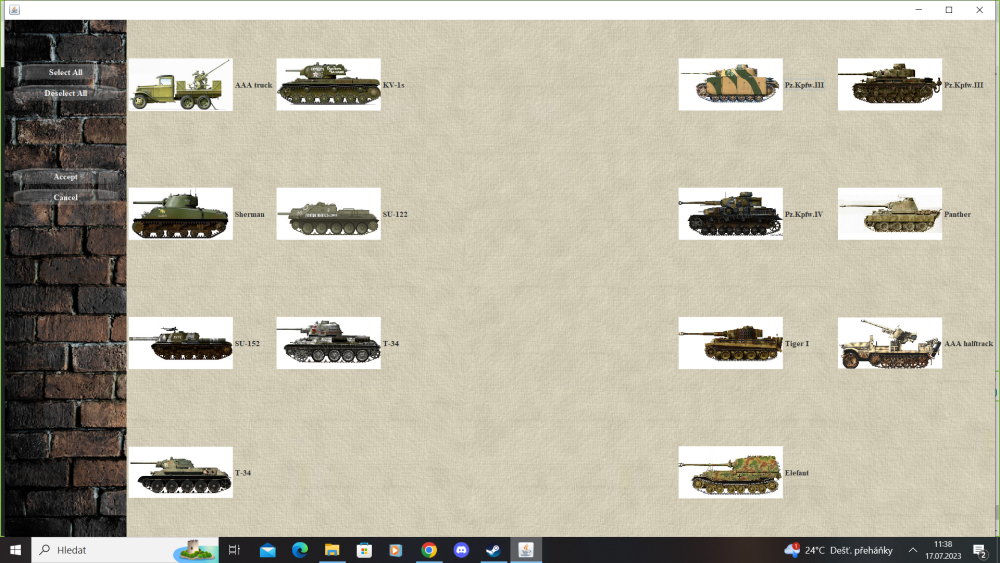Choose the striped camouflage Pz.Kpfw.III image
Image resolution: width=1000 pixels, height=563 pixels.
point(730,85)
